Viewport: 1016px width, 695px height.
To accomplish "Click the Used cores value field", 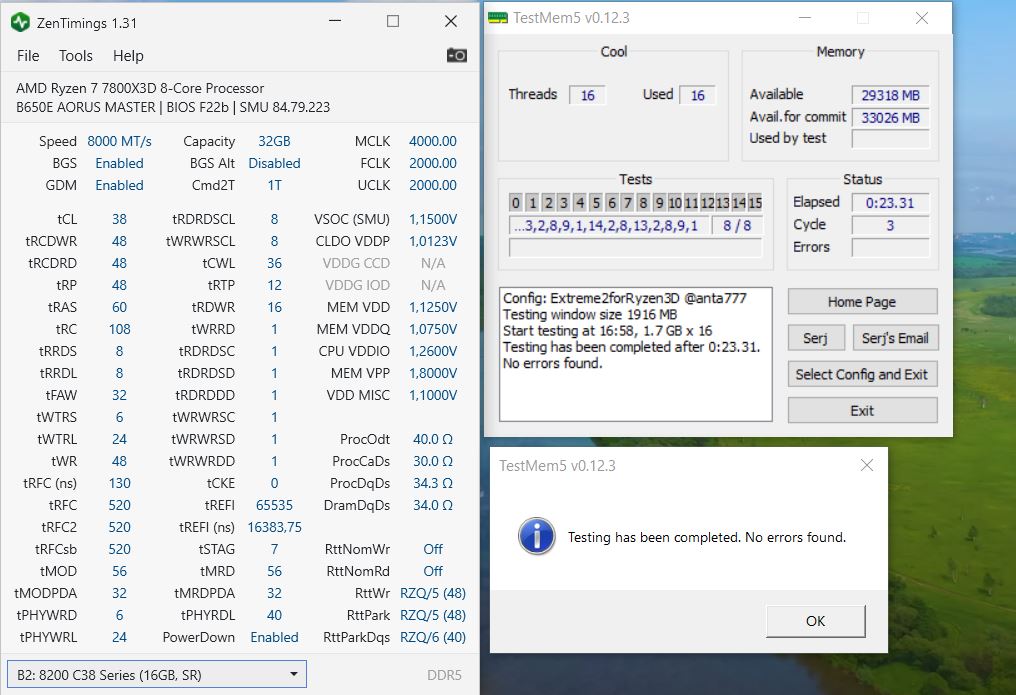I will click(697, 95).
